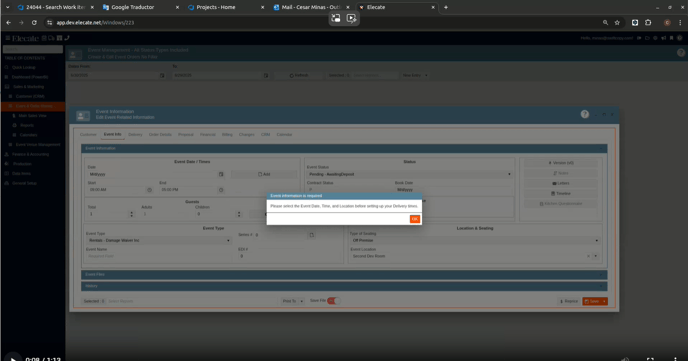Click the phone icon in Elecate header

coord(67,38)
